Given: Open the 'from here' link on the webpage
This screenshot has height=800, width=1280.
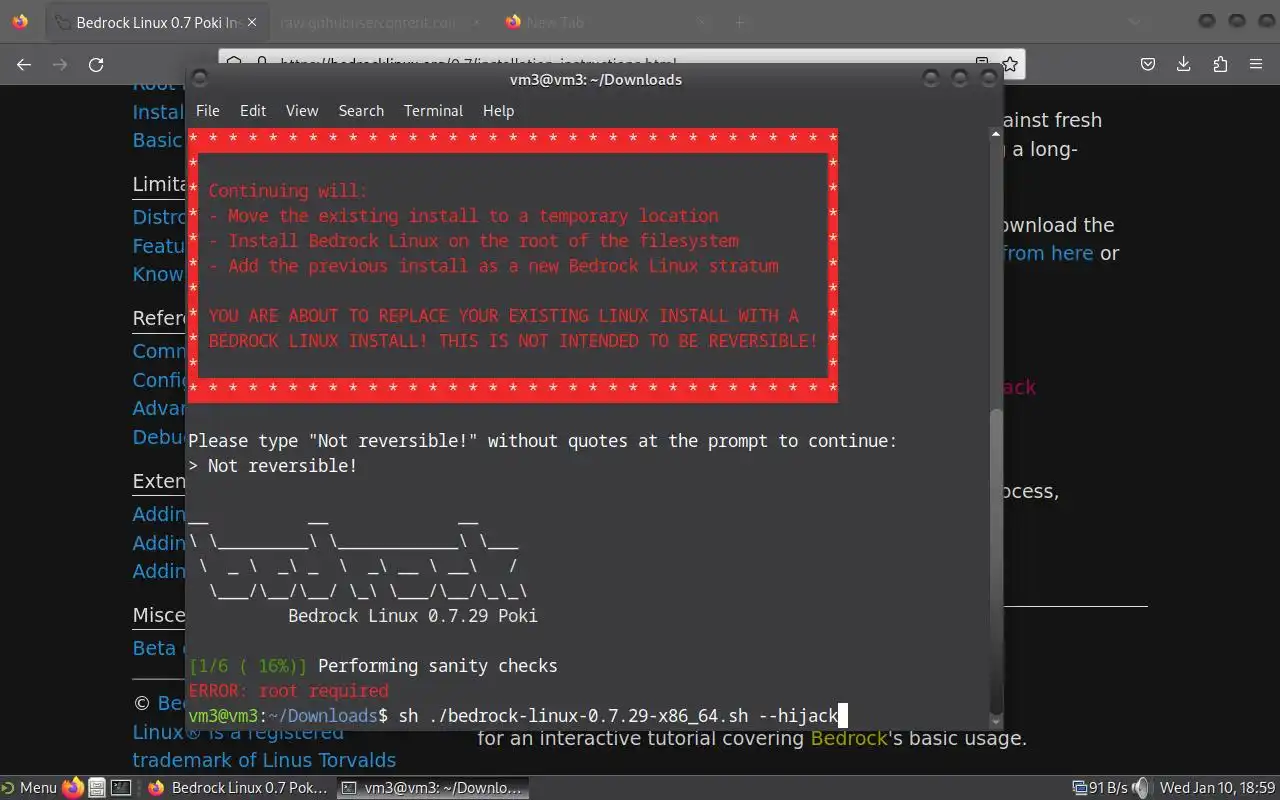Looking at the screenshot, I should tap(1048, 253).
